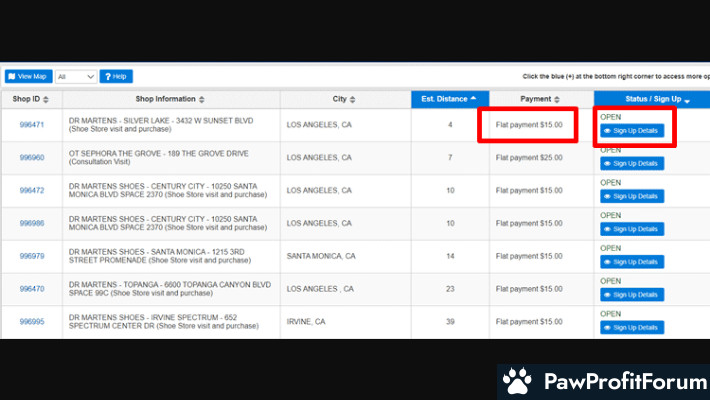Click 'IRVINE, CA' city cell

pyautogui.click(x=306, y=322)
